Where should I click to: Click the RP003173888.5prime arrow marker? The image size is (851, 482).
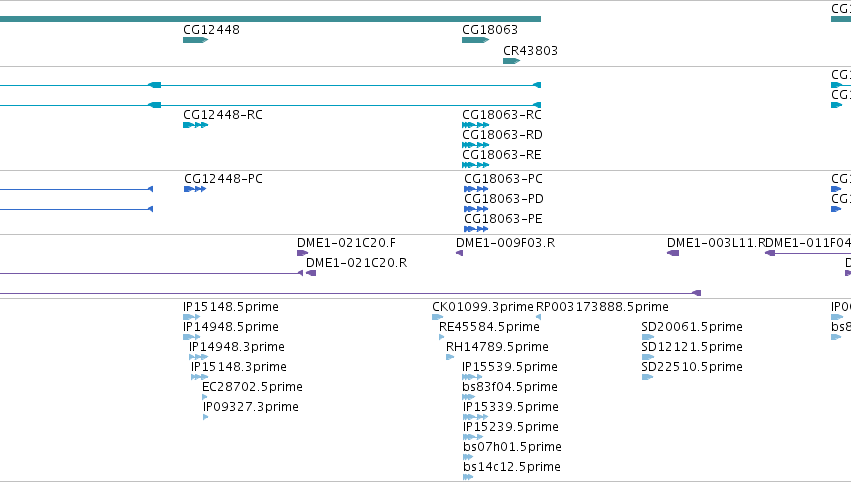point(538,317)
